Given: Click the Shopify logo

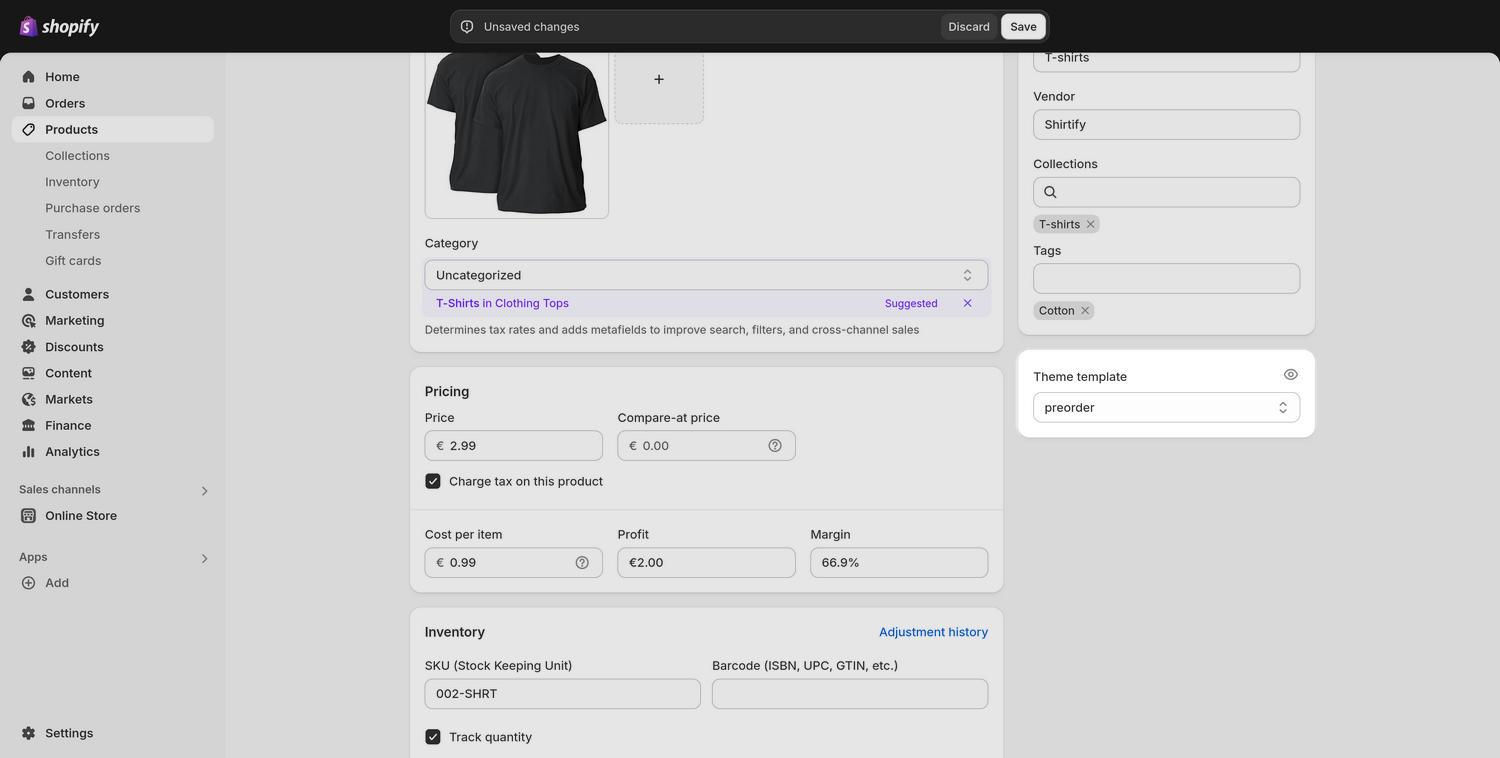Looking at the screenshot, I should (59, 26).
